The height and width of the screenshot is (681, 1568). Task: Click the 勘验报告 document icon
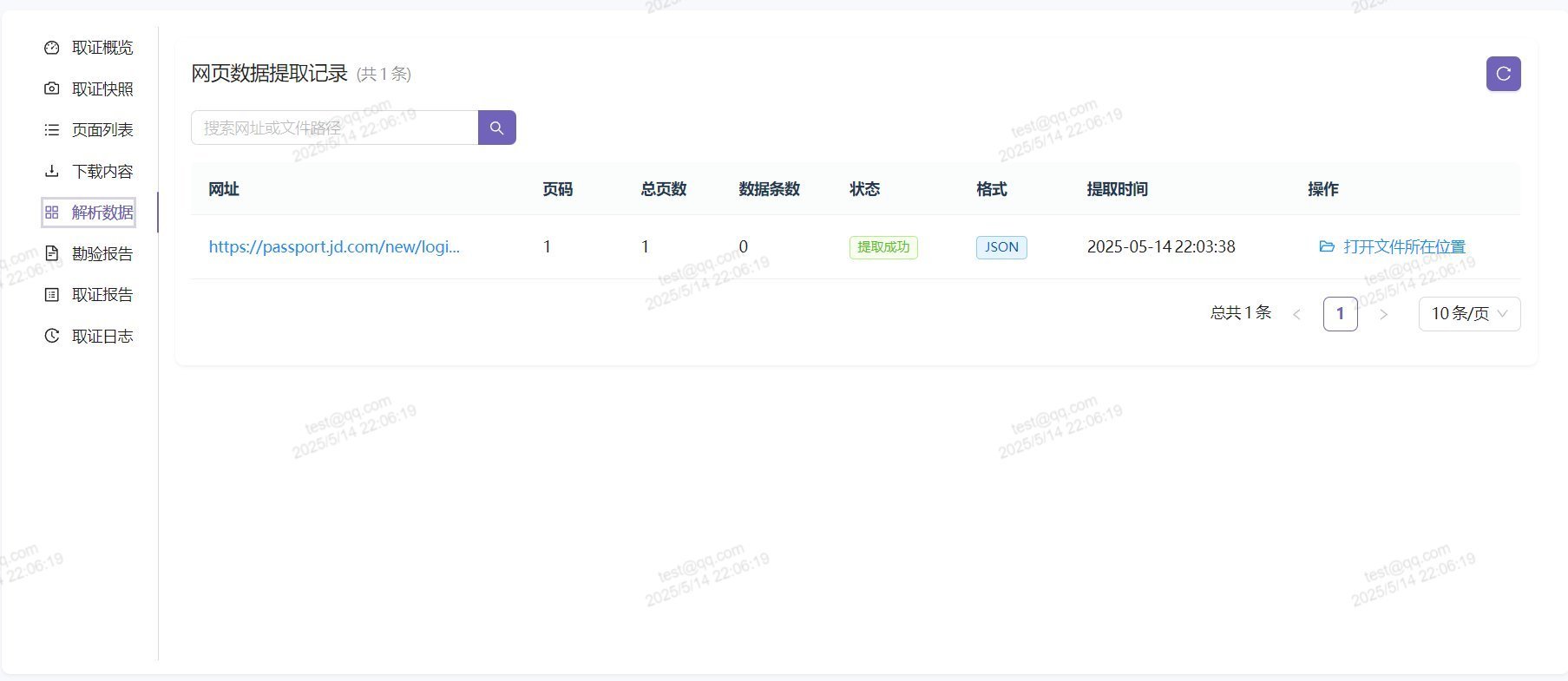click(x=52, y=253)
